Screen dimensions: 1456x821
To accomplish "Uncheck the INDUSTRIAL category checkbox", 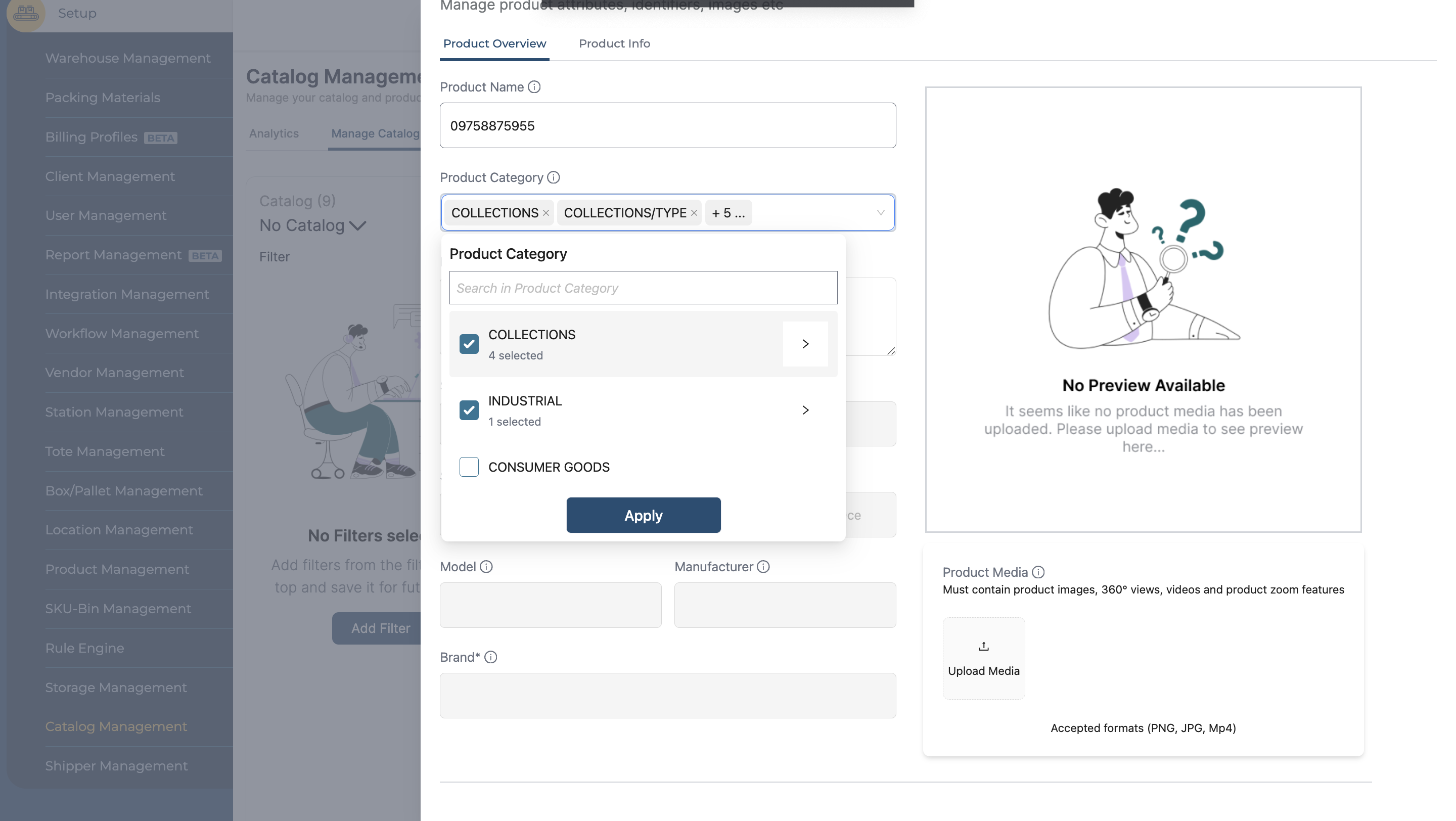I will point(469,410).
